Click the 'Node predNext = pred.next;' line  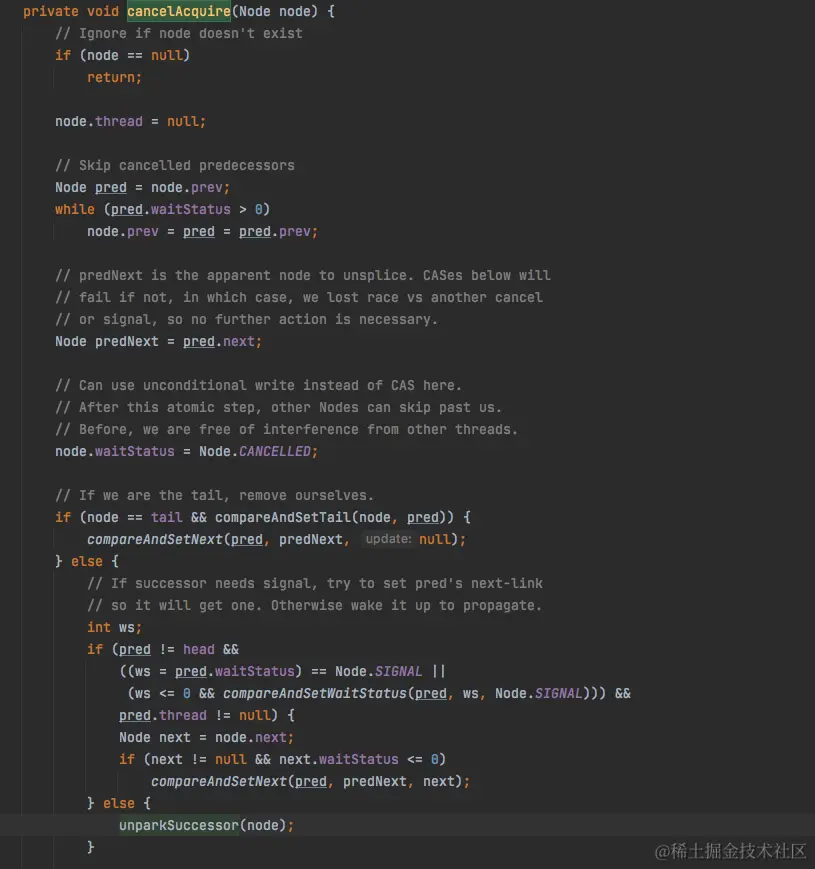[x=158, y=341]
